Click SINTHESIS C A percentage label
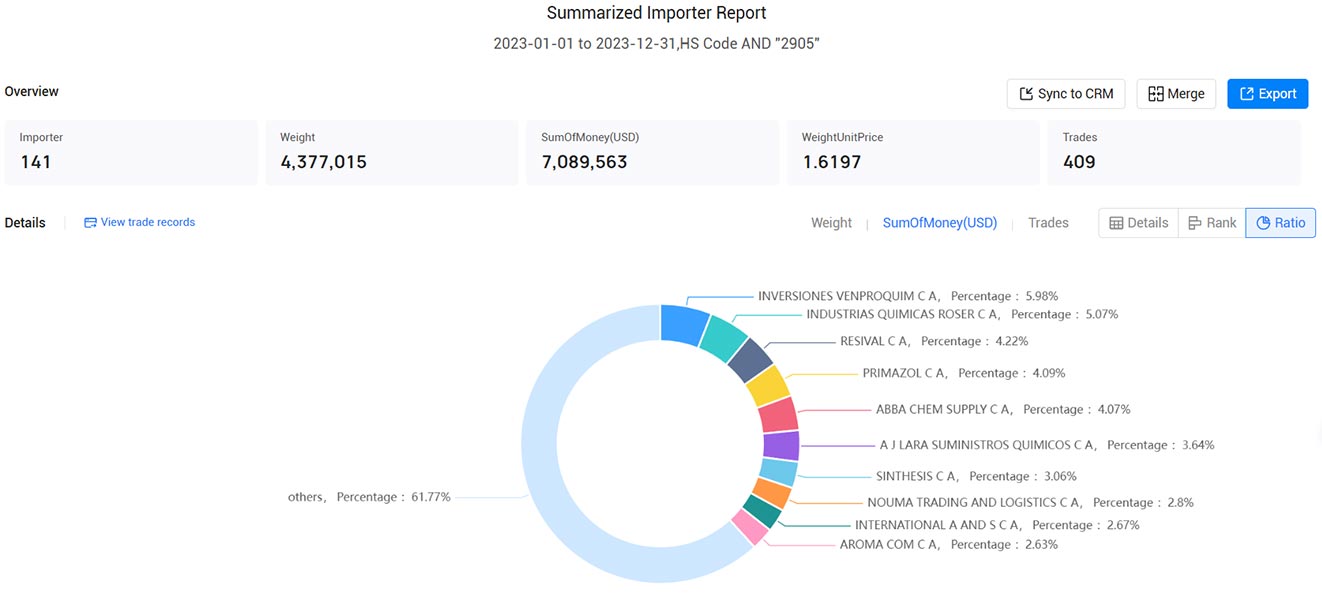The height and width of the screenshot is (593, 1322). (976, 476)
